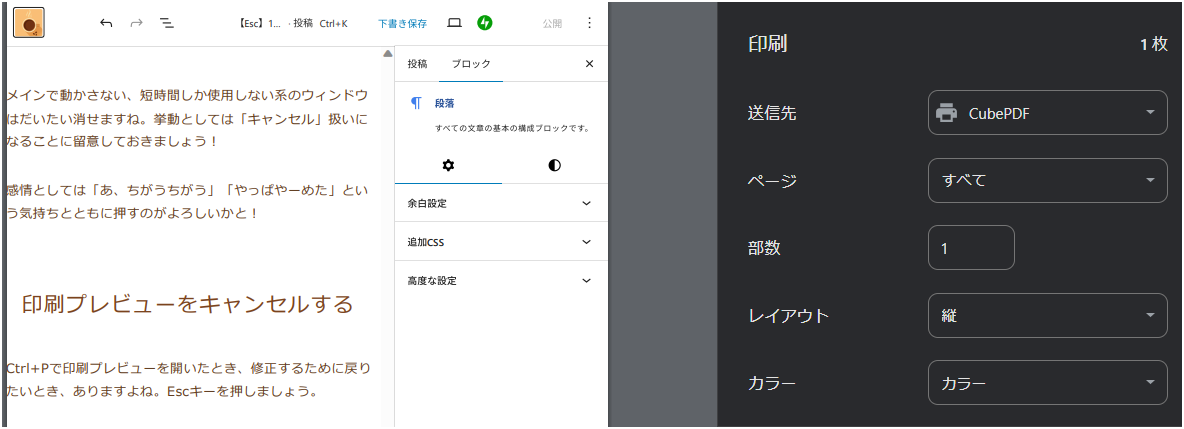Open the ページ dropdown showing すべて
Image resolution: width=1184 pixels, height=429 pixels.
click(1047, 181)
